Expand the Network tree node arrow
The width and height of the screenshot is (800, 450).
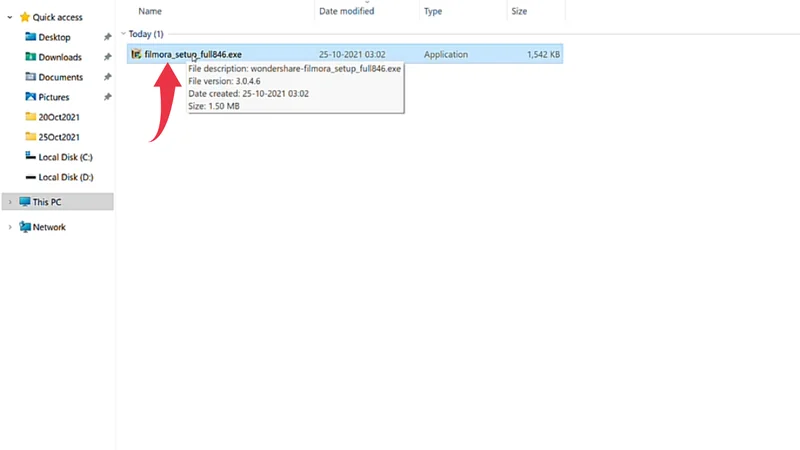coord(10,227)
